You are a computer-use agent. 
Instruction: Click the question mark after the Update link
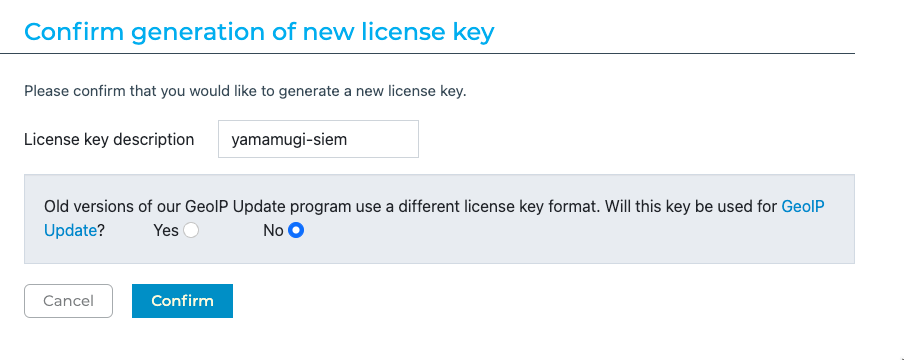(101, 231)
